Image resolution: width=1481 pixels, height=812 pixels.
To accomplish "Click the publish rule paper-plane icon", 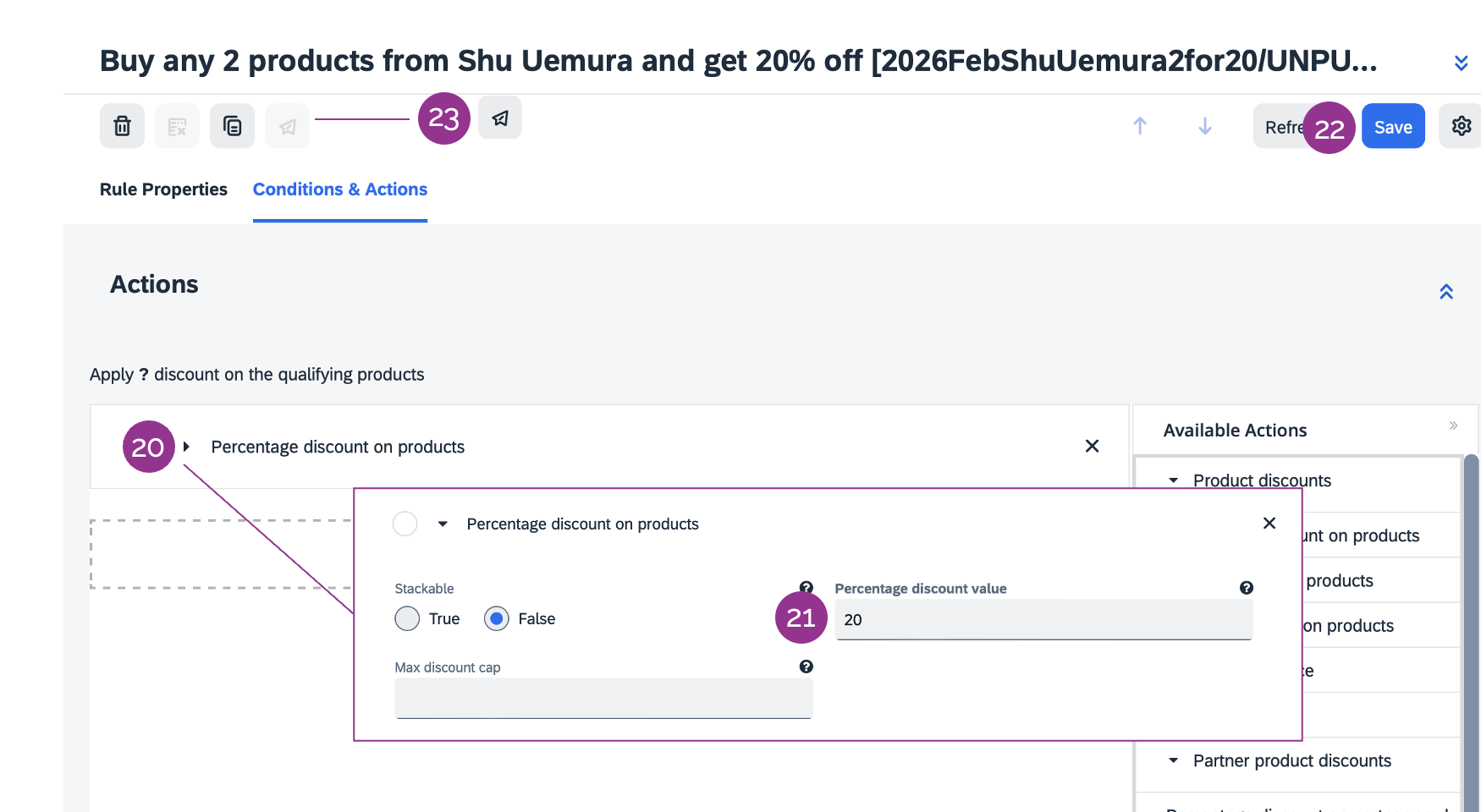I will point(500,118).
